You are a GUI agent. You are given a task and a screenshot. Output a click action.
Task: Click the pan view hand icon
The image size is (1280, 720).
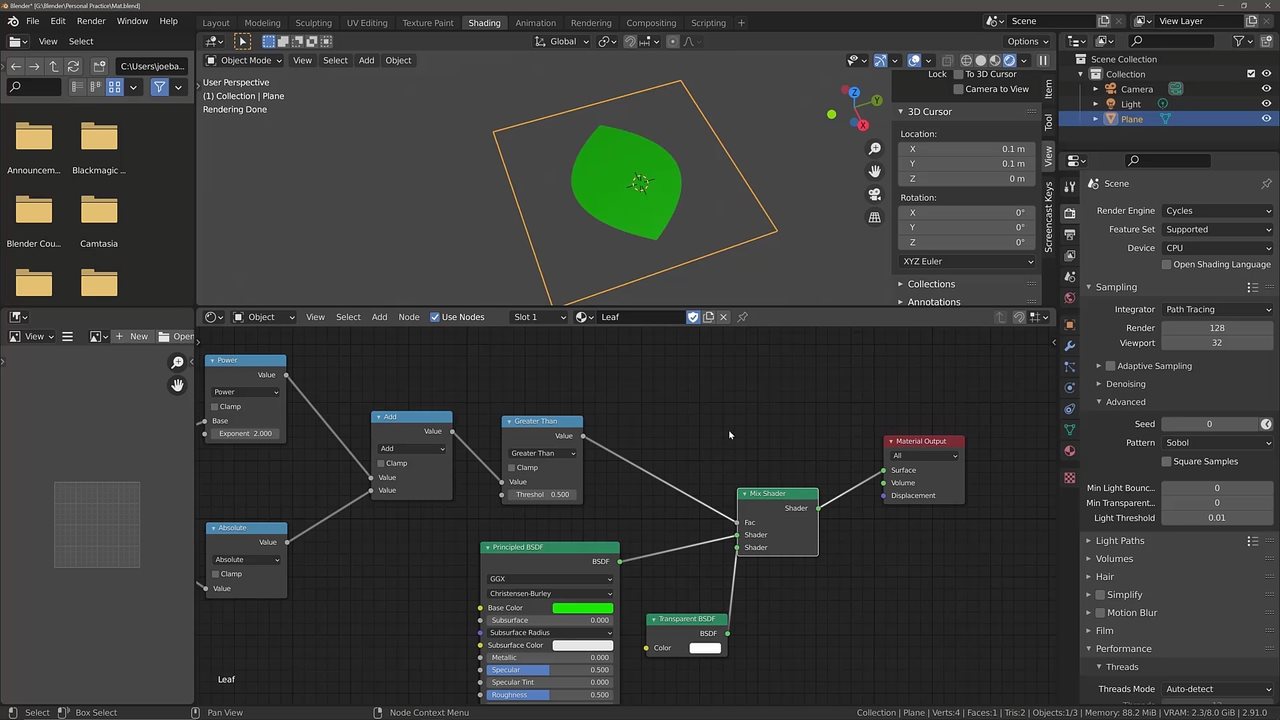tap(875, 171)
